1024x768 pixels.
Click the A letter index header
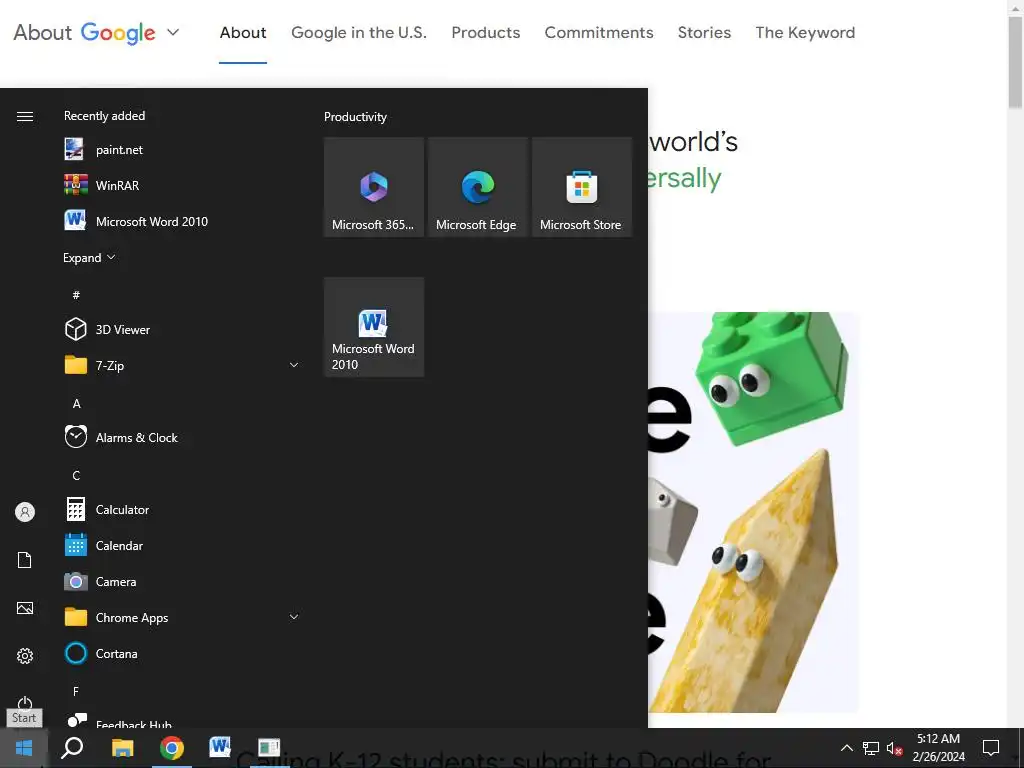click(x=76, y=404)
